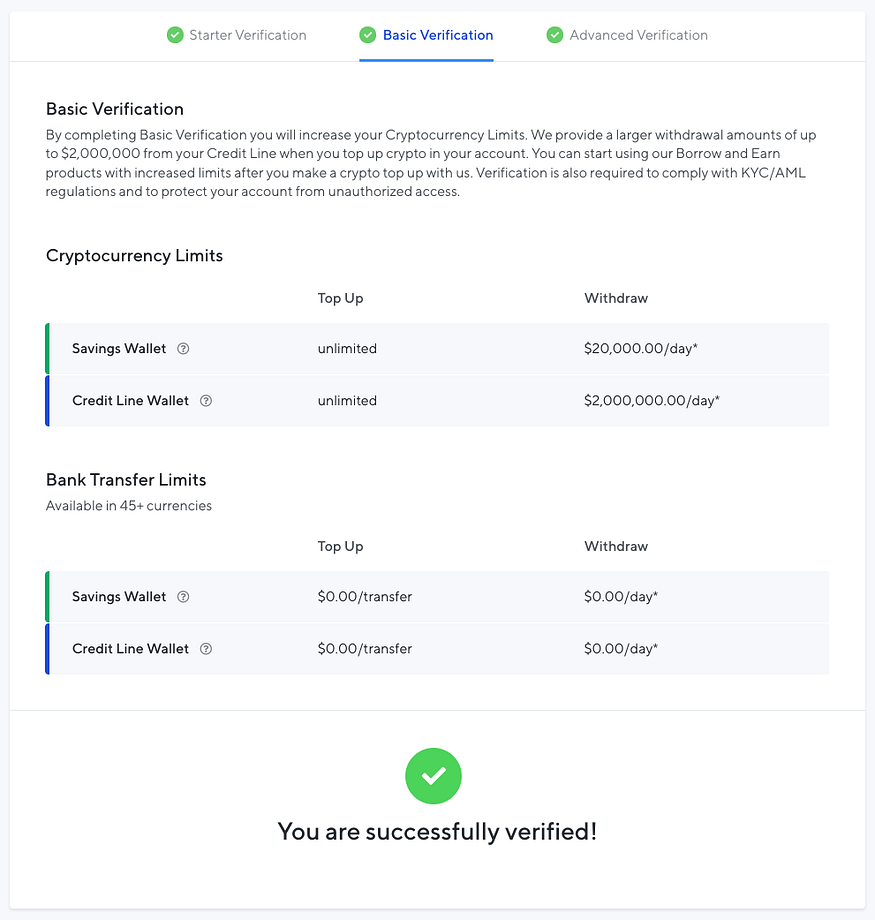Click the "Available in 45+ currencies" text

click(129, 506)
